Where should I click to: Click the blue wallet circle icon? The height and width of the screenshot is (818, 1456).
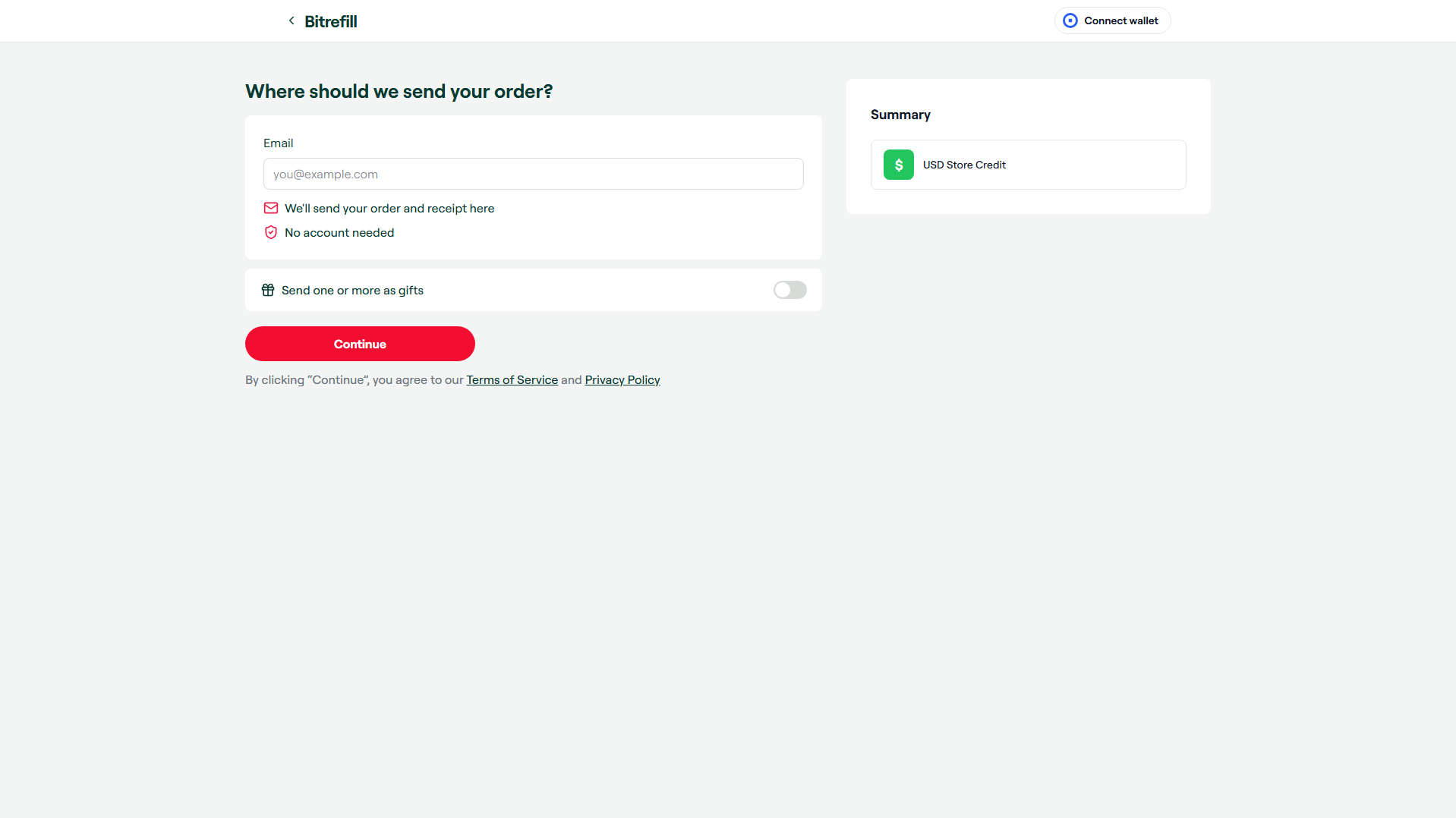pos(1070,20)
